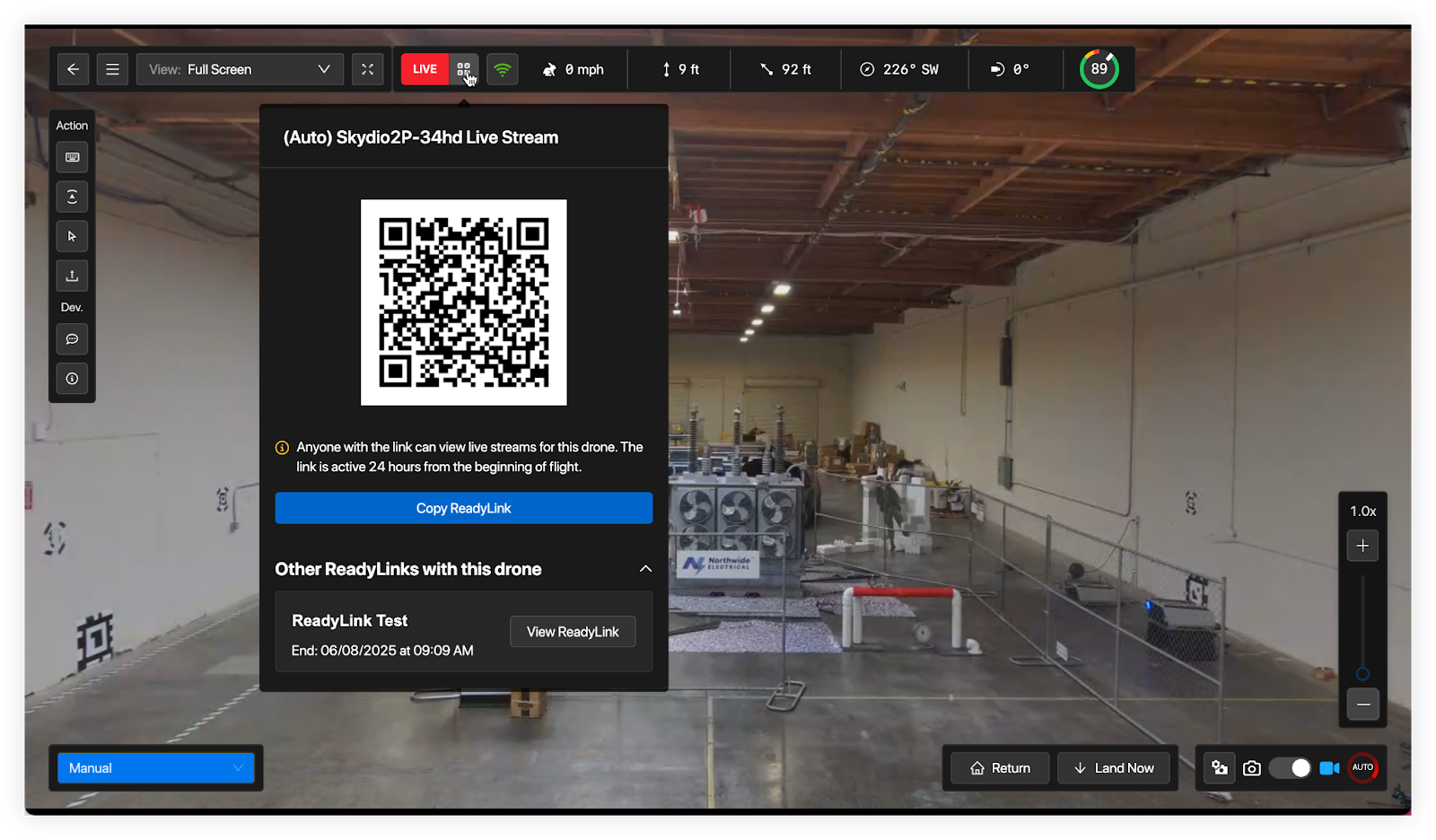
Task: Click the back arrow icon
Action: (74, 69)
